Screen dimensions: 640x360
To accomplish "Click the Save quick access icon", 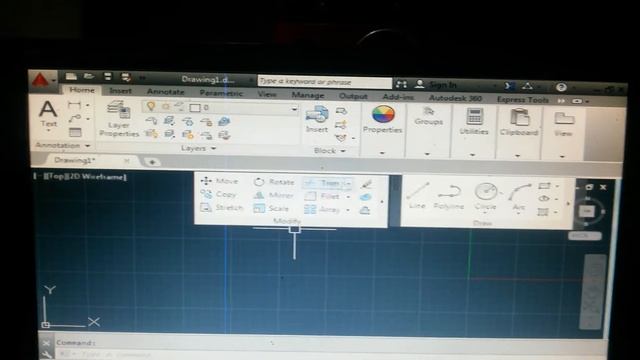I will pyautogui.click(x=108, y=76).
